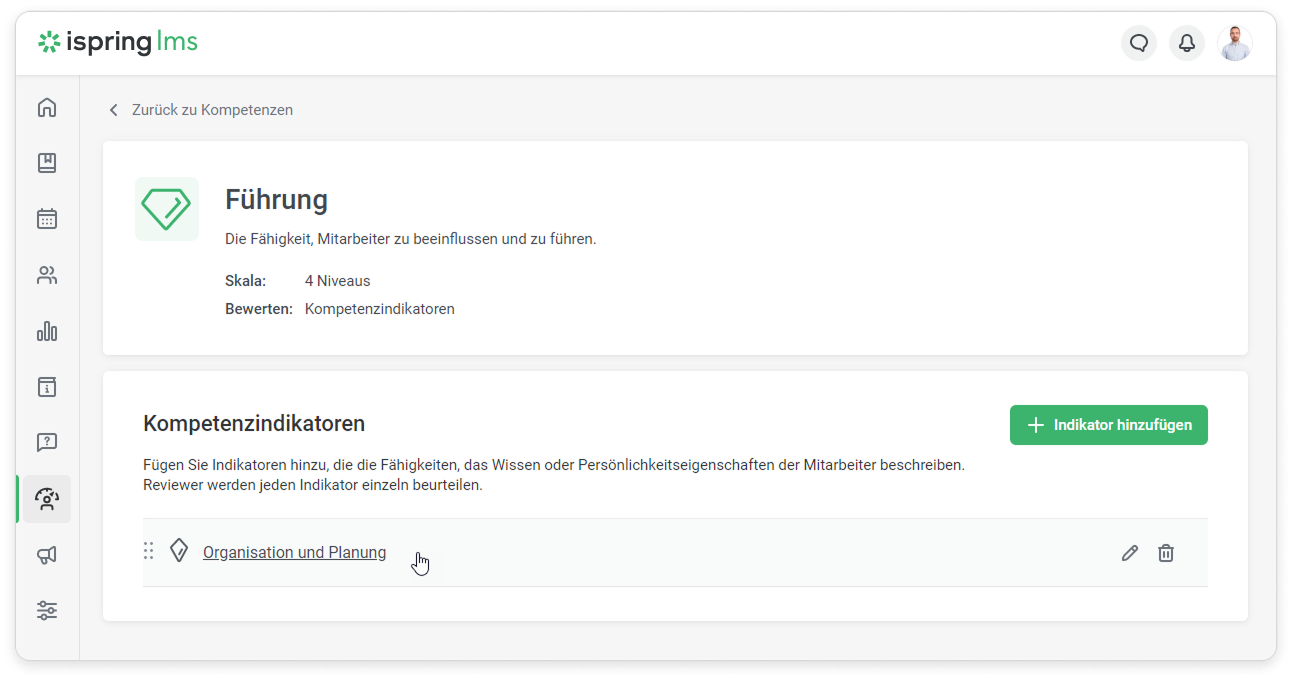Open the courses book icon in sidebar
The image size is (1292, 680).
click(47, 163)
